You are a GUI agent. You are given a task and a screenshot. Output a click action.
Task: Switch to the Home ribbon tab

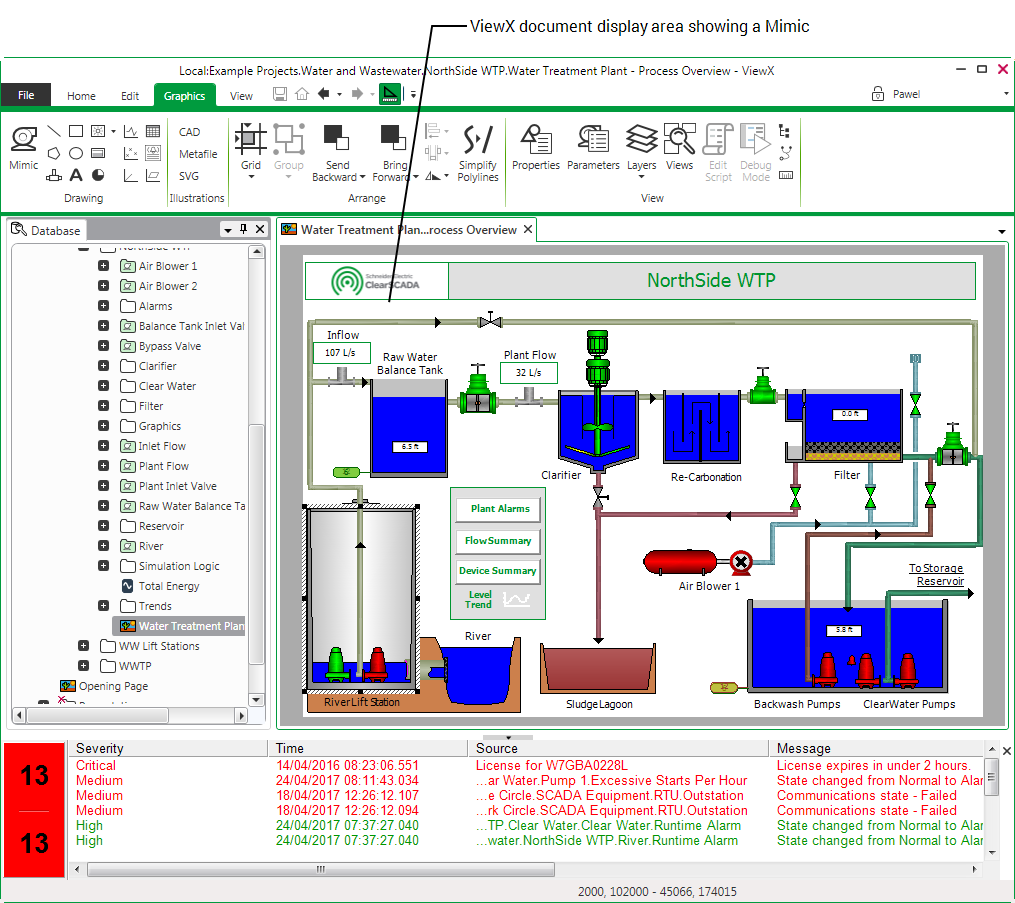point(81,96)
